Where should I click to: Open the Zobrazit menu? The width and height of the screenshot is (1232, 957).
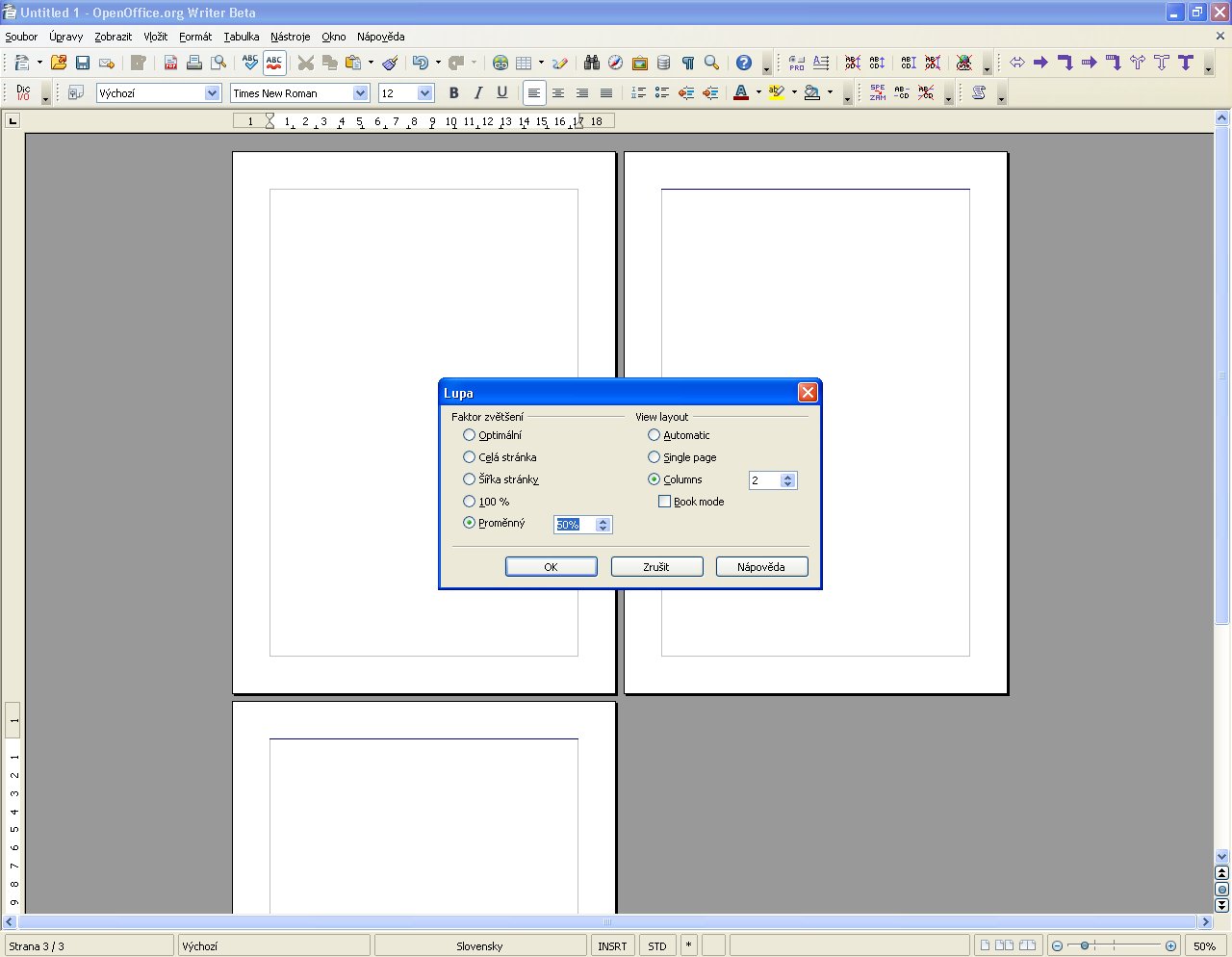coord(113,37)
